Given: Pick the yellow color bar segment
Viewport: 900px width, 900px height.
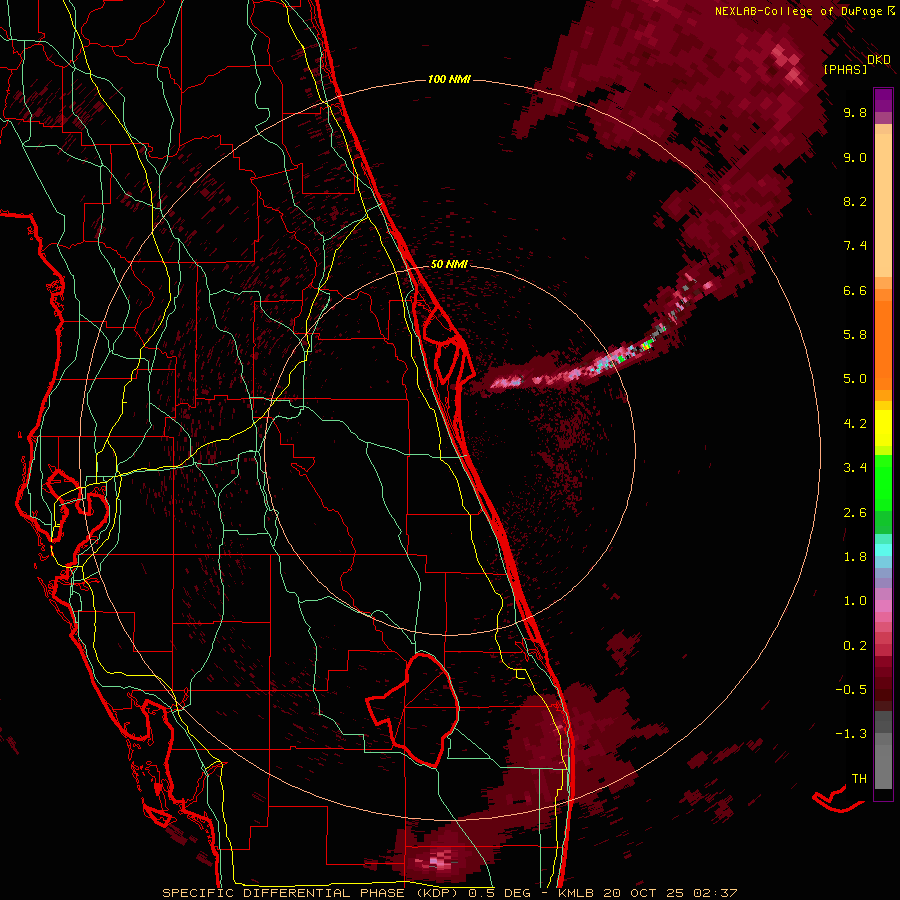Looking at the screenshot, I should tap(883, 428).
